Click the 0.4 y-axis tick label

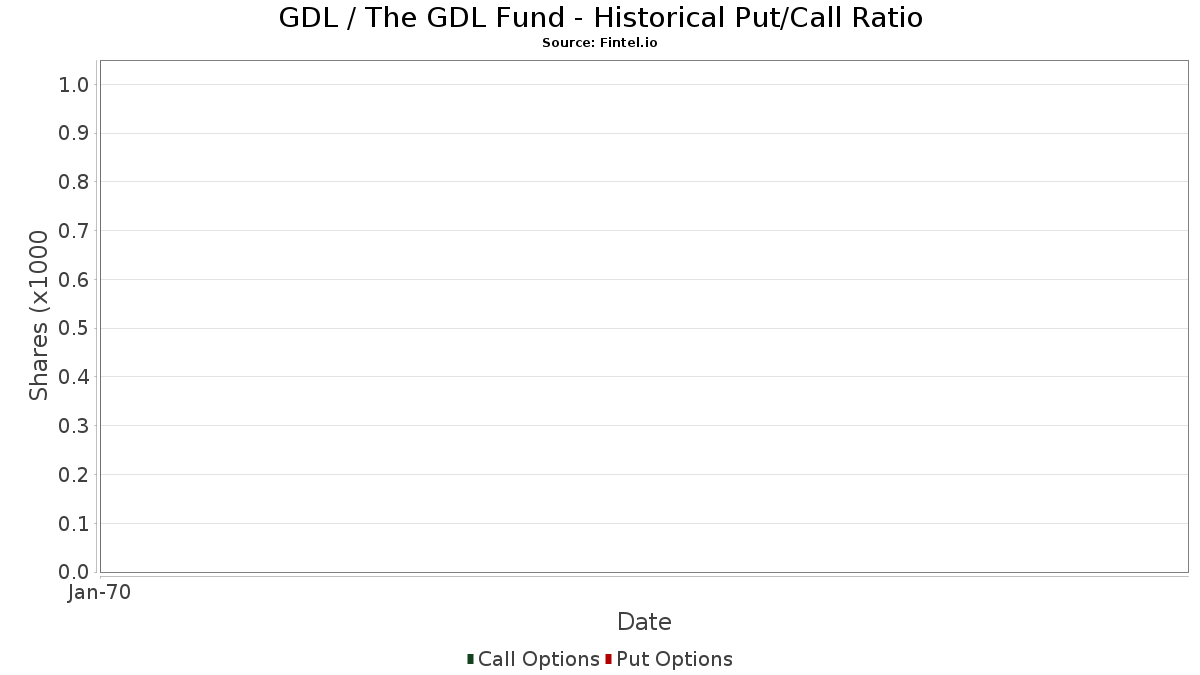74,377
